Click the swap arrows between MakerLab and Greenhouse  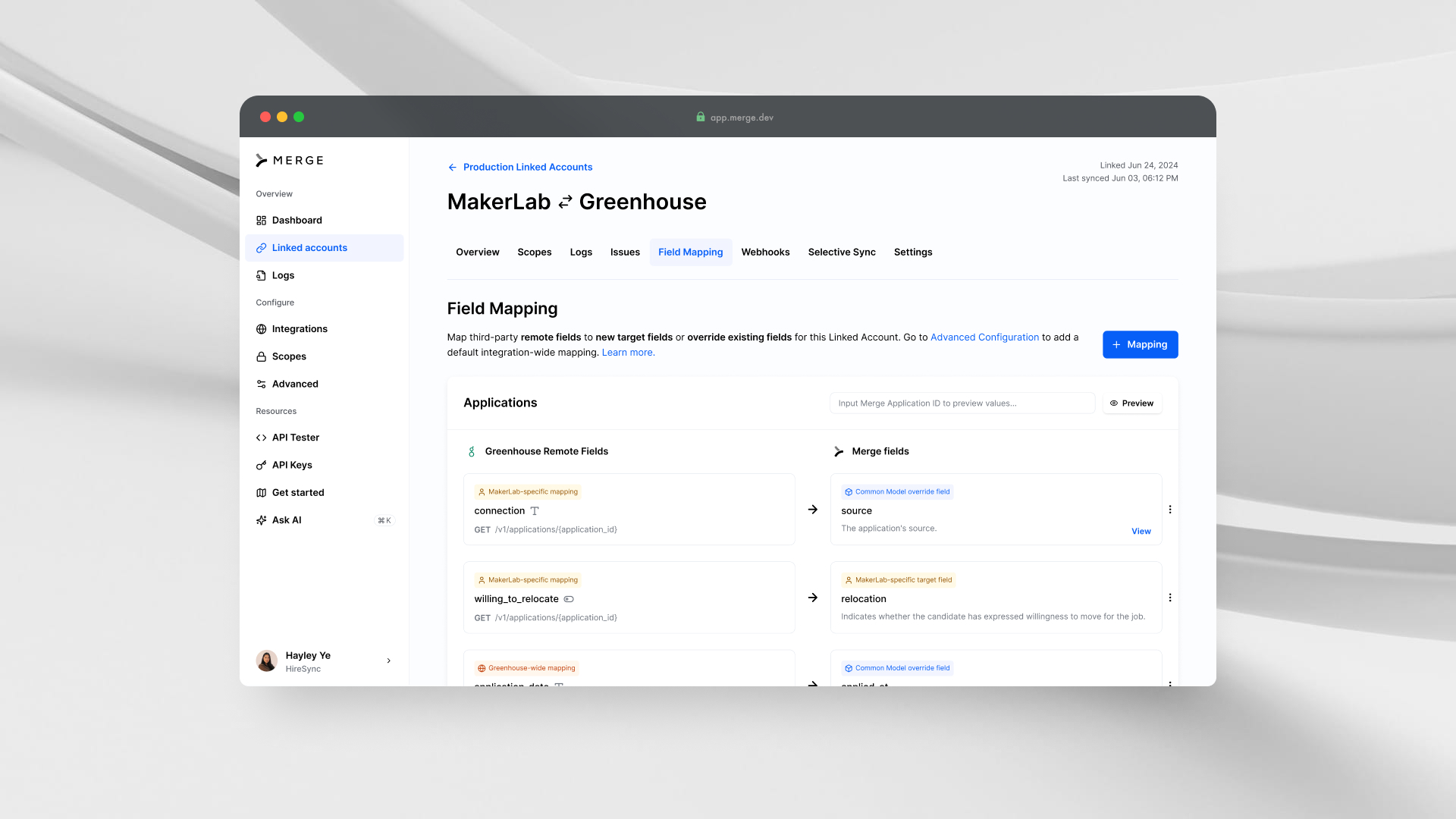[565, 202]
